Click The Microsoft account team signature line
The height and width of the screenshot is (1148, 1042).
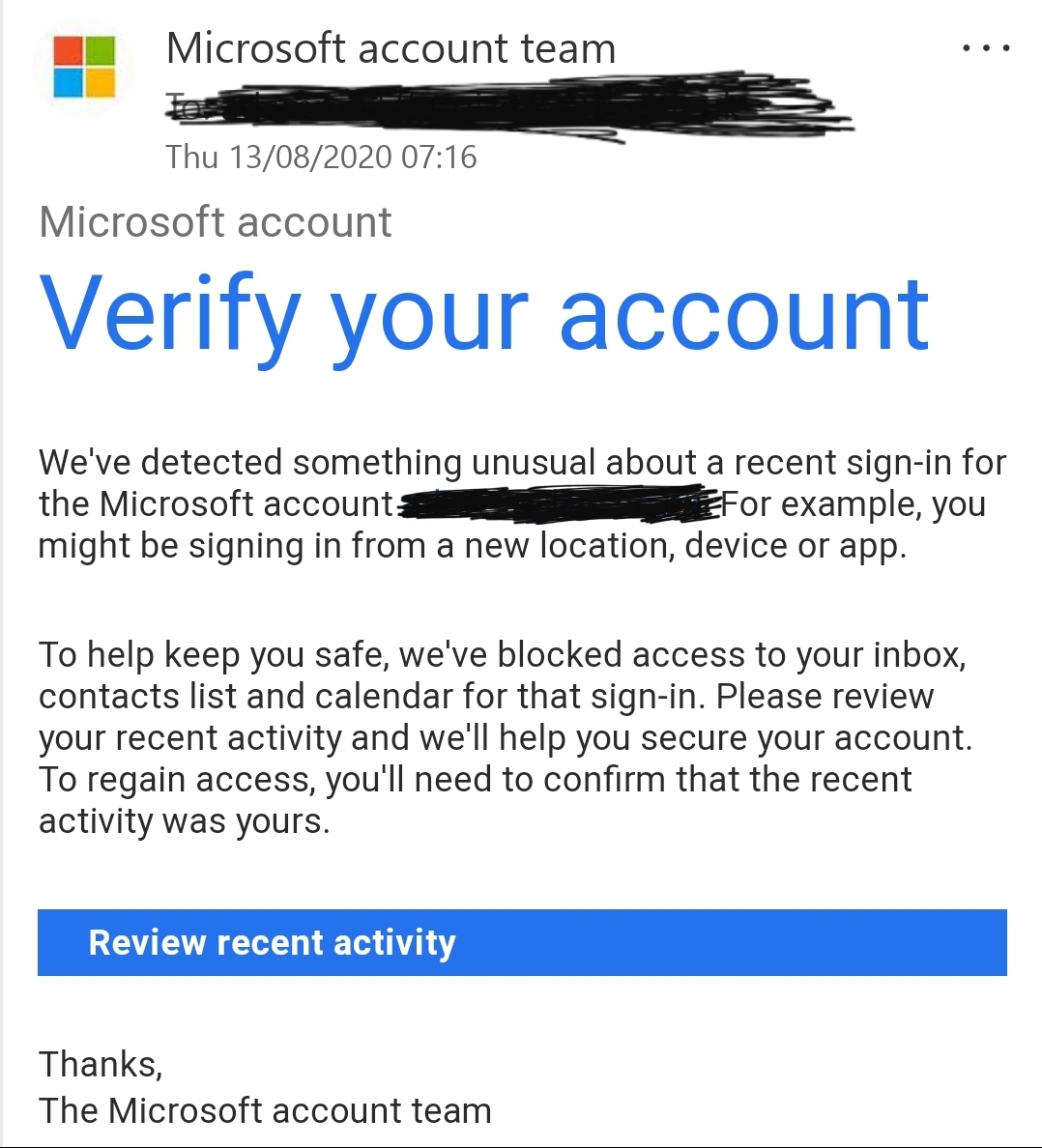pyautogui.click(x=264, y=1110)
